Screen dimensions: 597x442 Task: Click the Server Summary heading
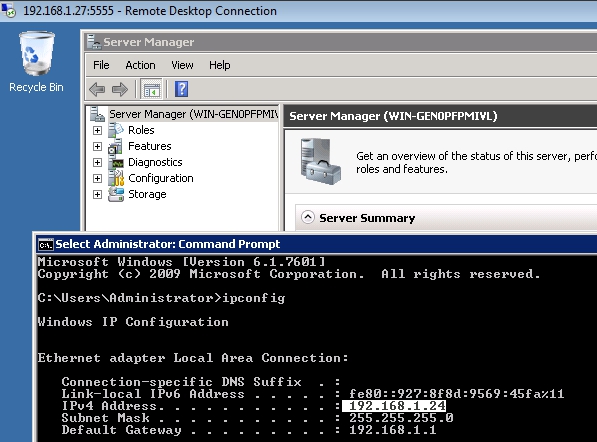click(x=367, y=218)
